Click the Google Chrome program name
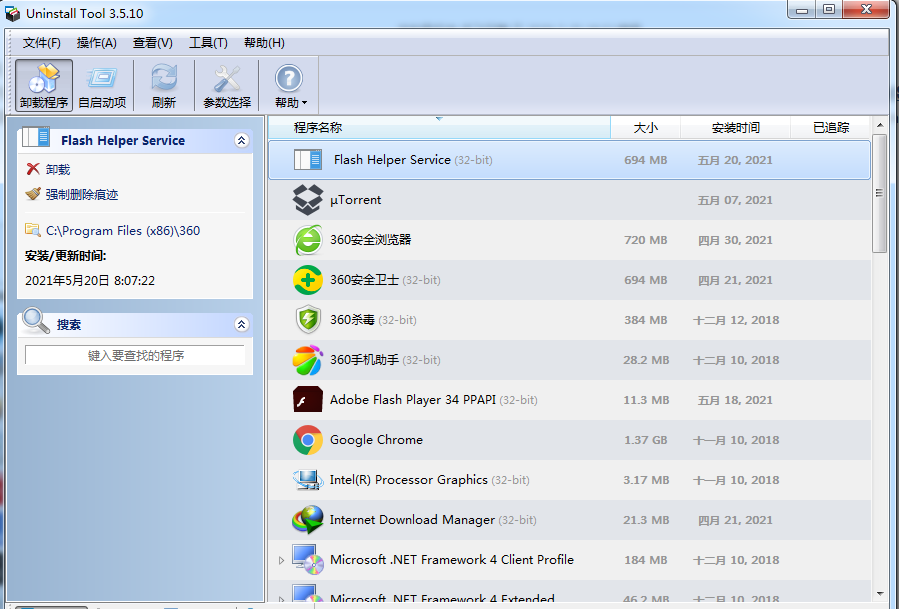 [x=376, y=440]
